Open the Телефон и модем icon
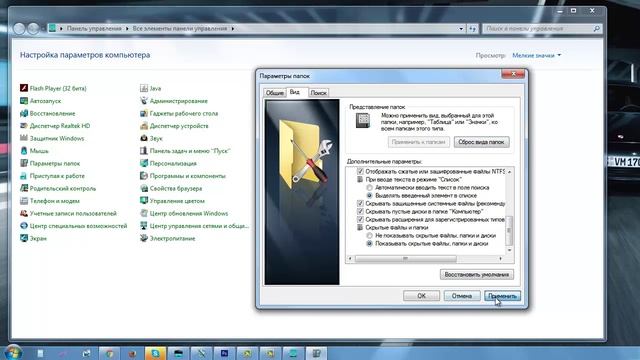Image resolution: width=640 pixels, height=360 pixels. pos(24,201)
